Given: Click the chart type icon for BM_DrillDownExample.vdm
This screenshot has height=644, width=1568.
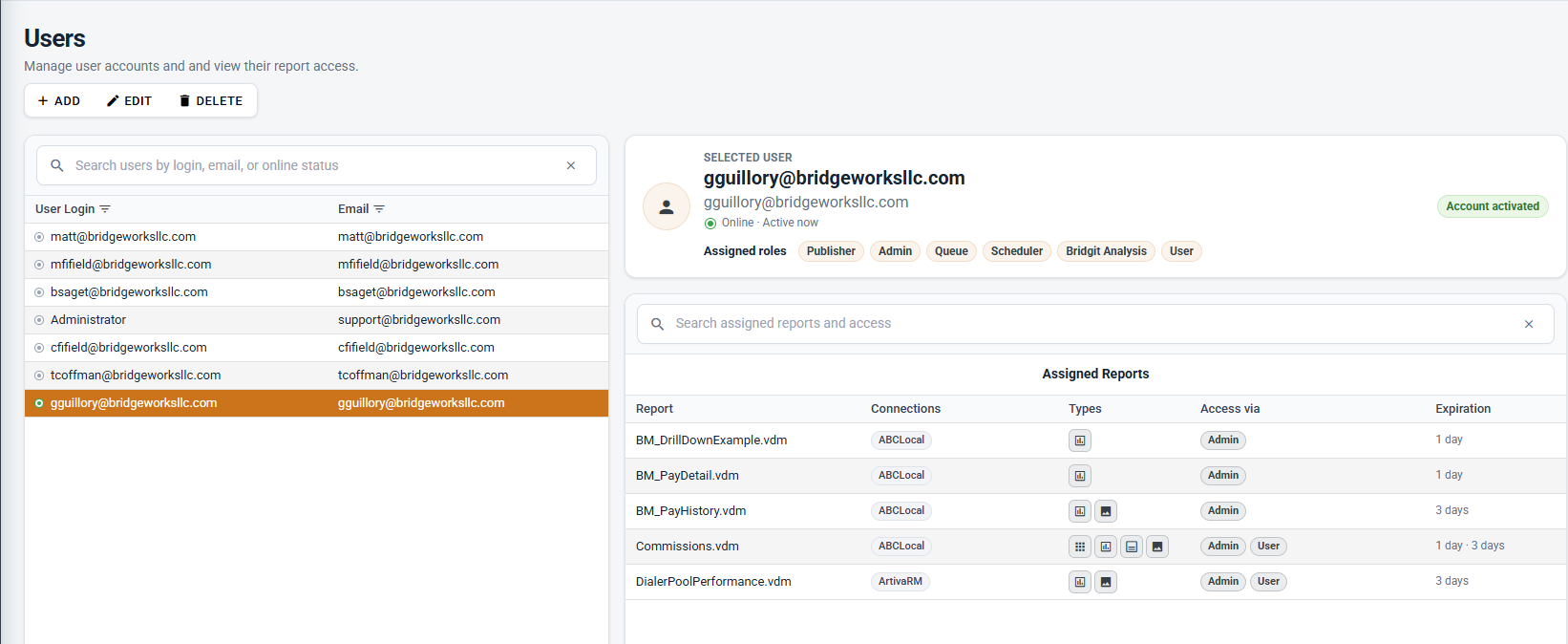Looking at the screenshot, I should tap(1080, 440).
